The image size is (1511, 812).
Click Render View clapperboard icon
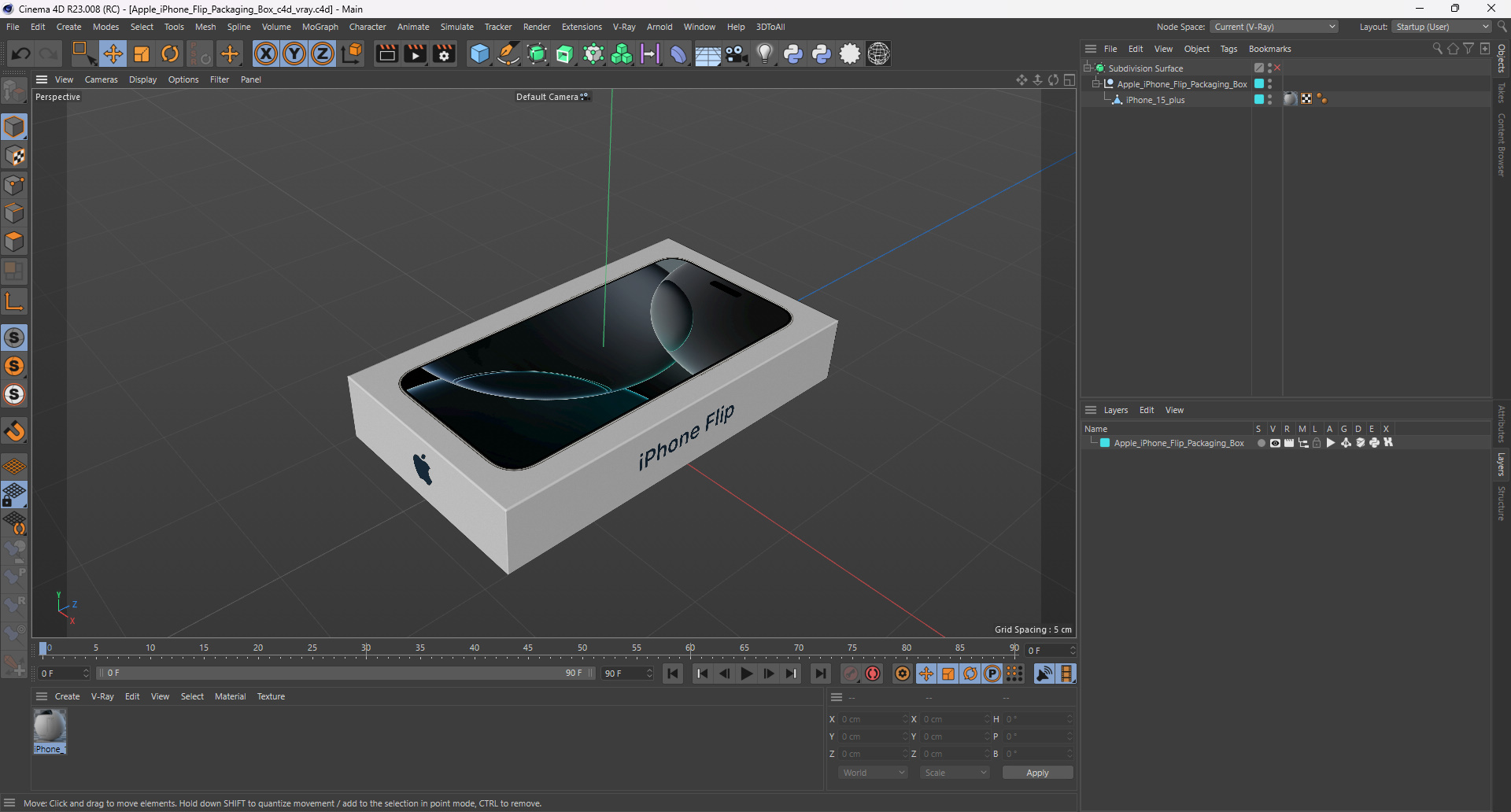386,54
